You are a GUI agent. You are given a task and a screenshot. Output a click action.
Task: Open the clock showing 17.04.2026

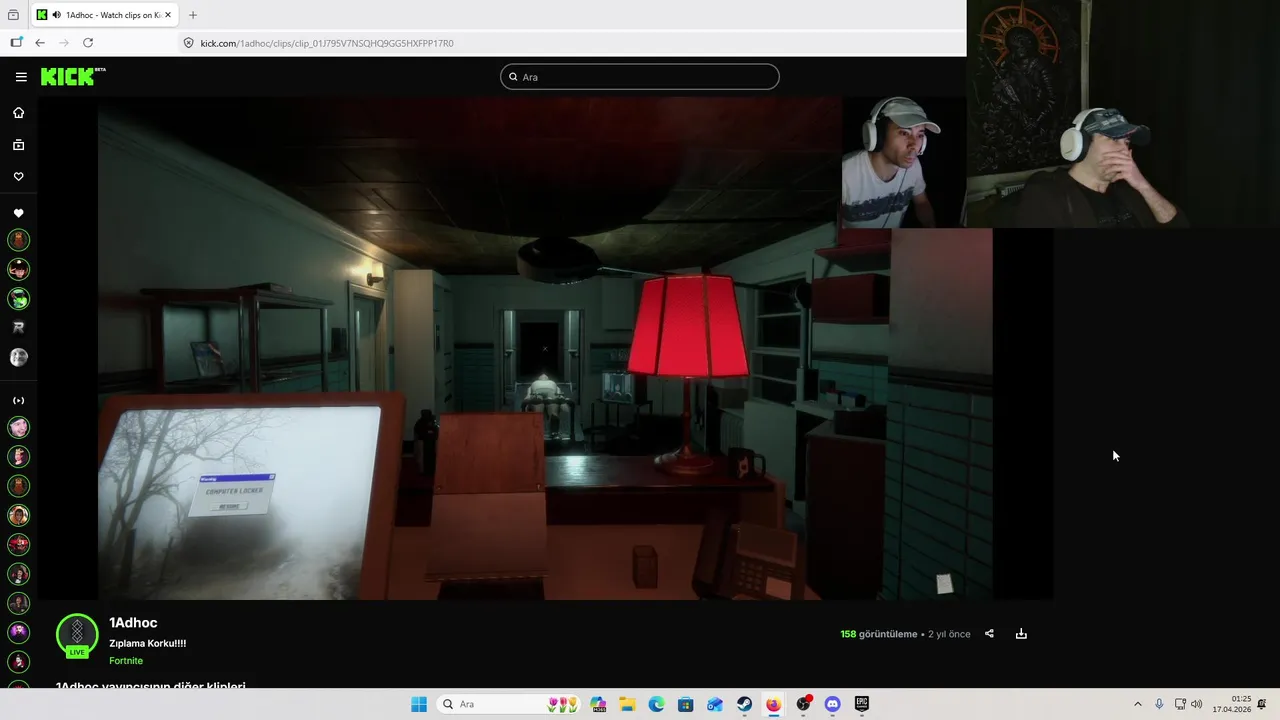1232,704
